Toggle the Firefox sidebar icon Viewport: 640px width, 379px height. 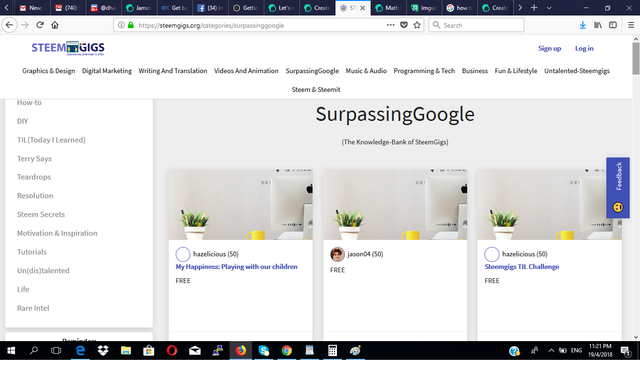pyautogui.click(x=613, y=25)
